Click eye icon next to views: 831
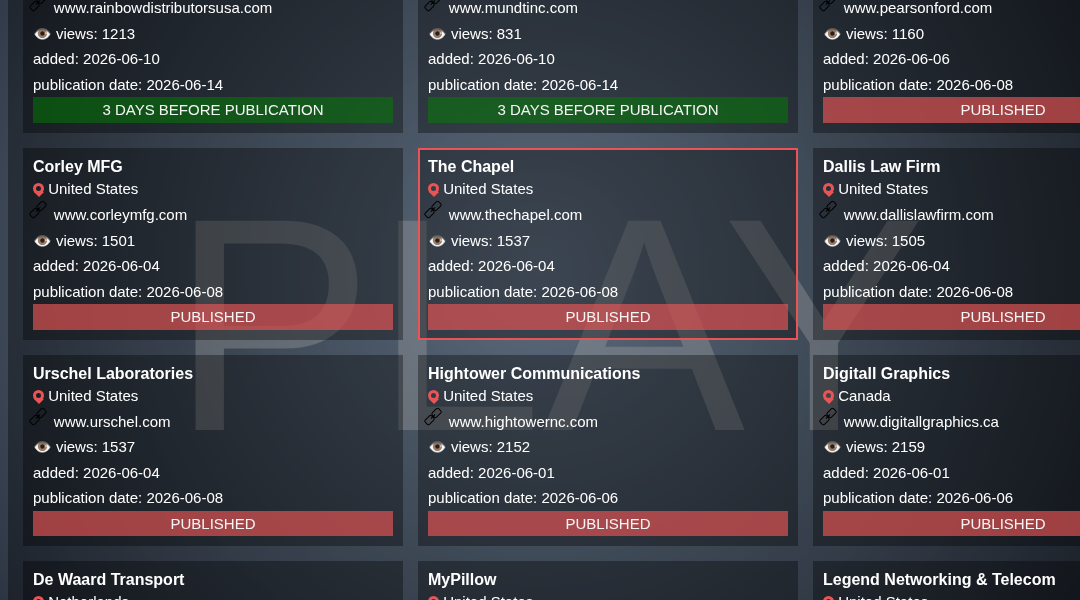This screenshot has width=1080, height=600. point(437,34)
